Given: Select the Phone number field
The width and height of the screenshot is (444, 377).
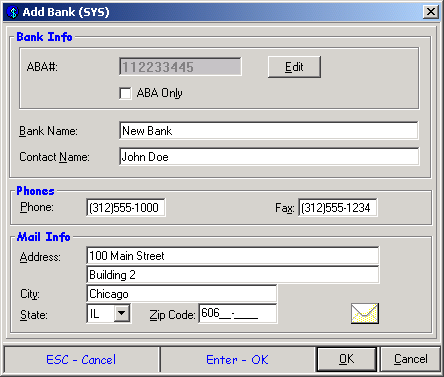Looking at the screenshot, I should coord(126,208).
